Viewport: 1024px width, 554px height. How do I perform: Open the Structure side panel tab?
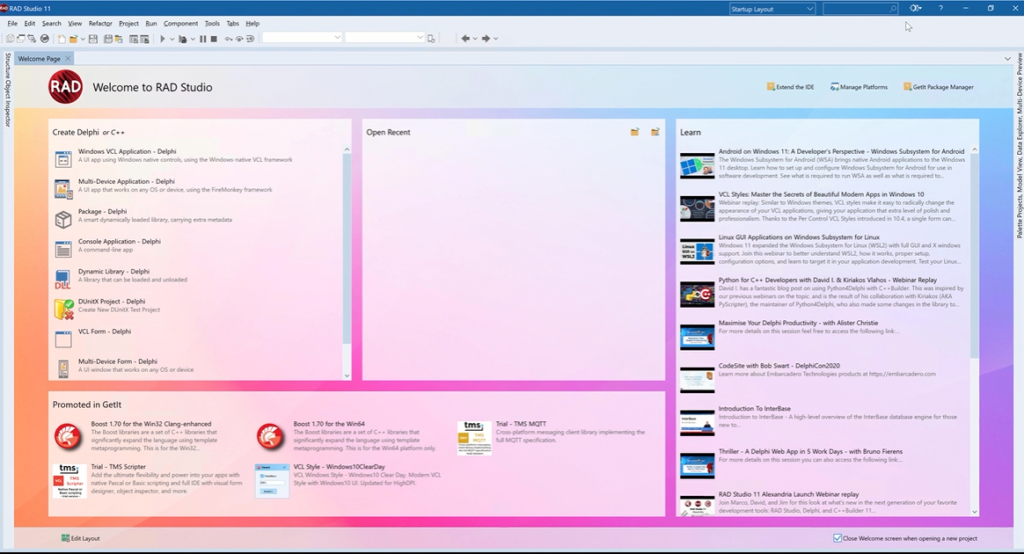click(x=7, y=65)
